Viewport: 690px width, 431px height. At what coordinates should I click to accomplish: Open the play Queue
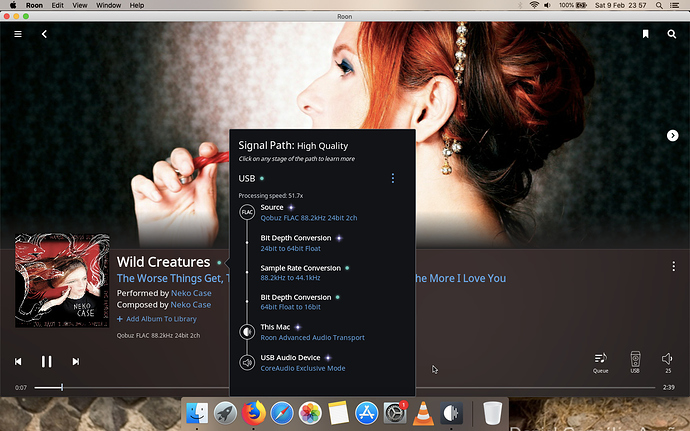(600, 362)
